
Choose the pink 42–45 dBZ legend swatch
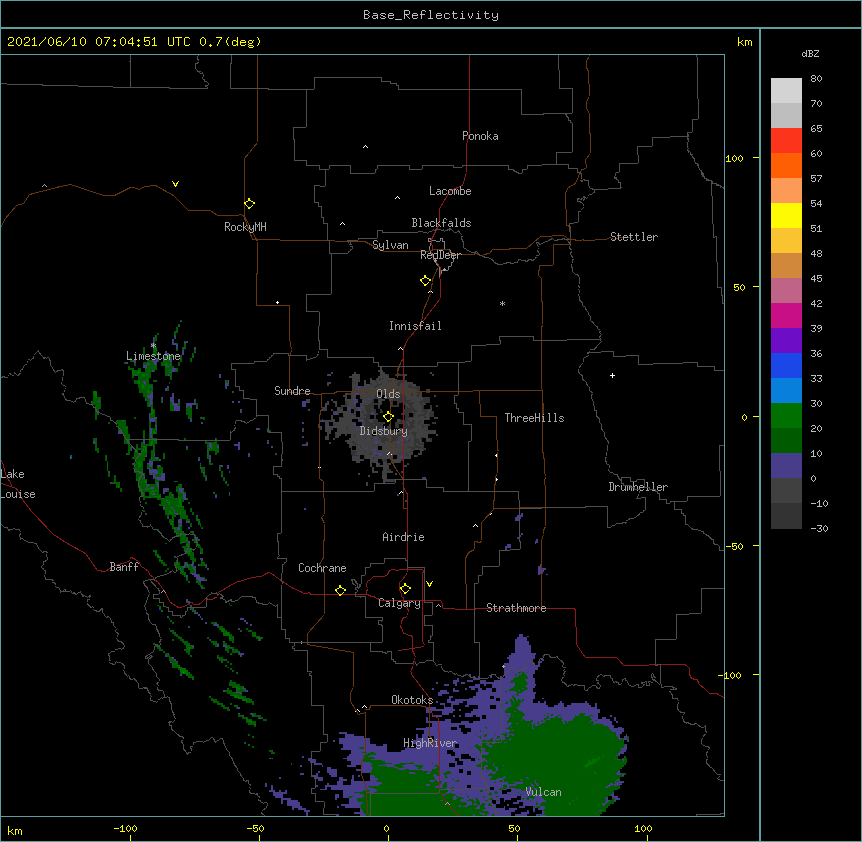point(786,291)
